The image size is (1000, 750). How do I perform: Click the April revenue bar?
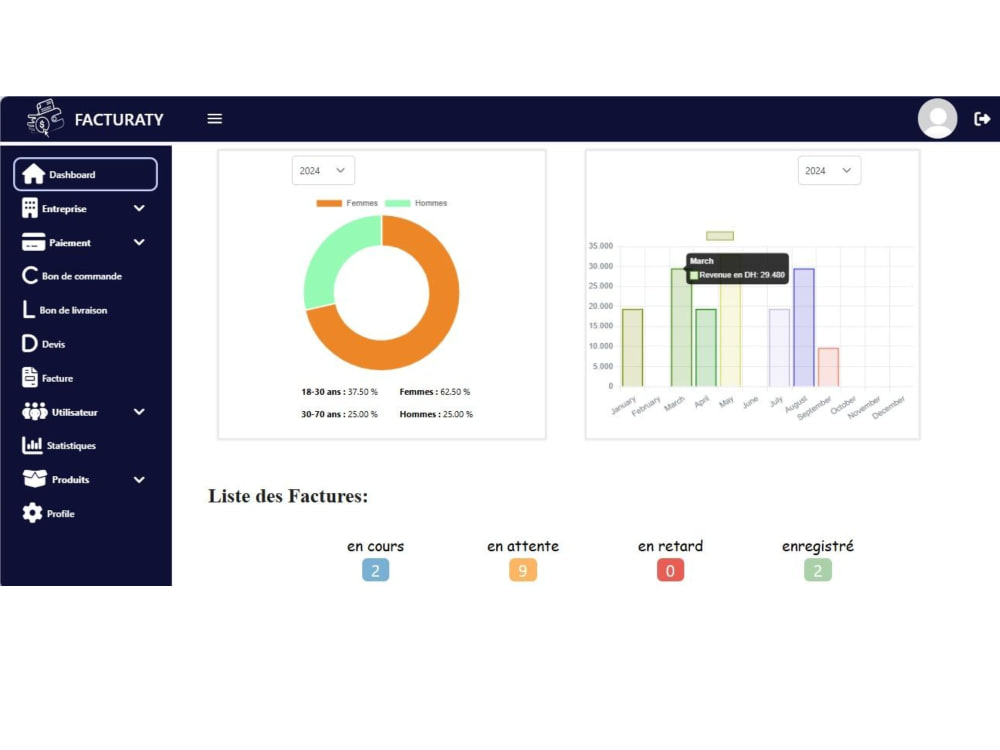click(x=706, y=348)
